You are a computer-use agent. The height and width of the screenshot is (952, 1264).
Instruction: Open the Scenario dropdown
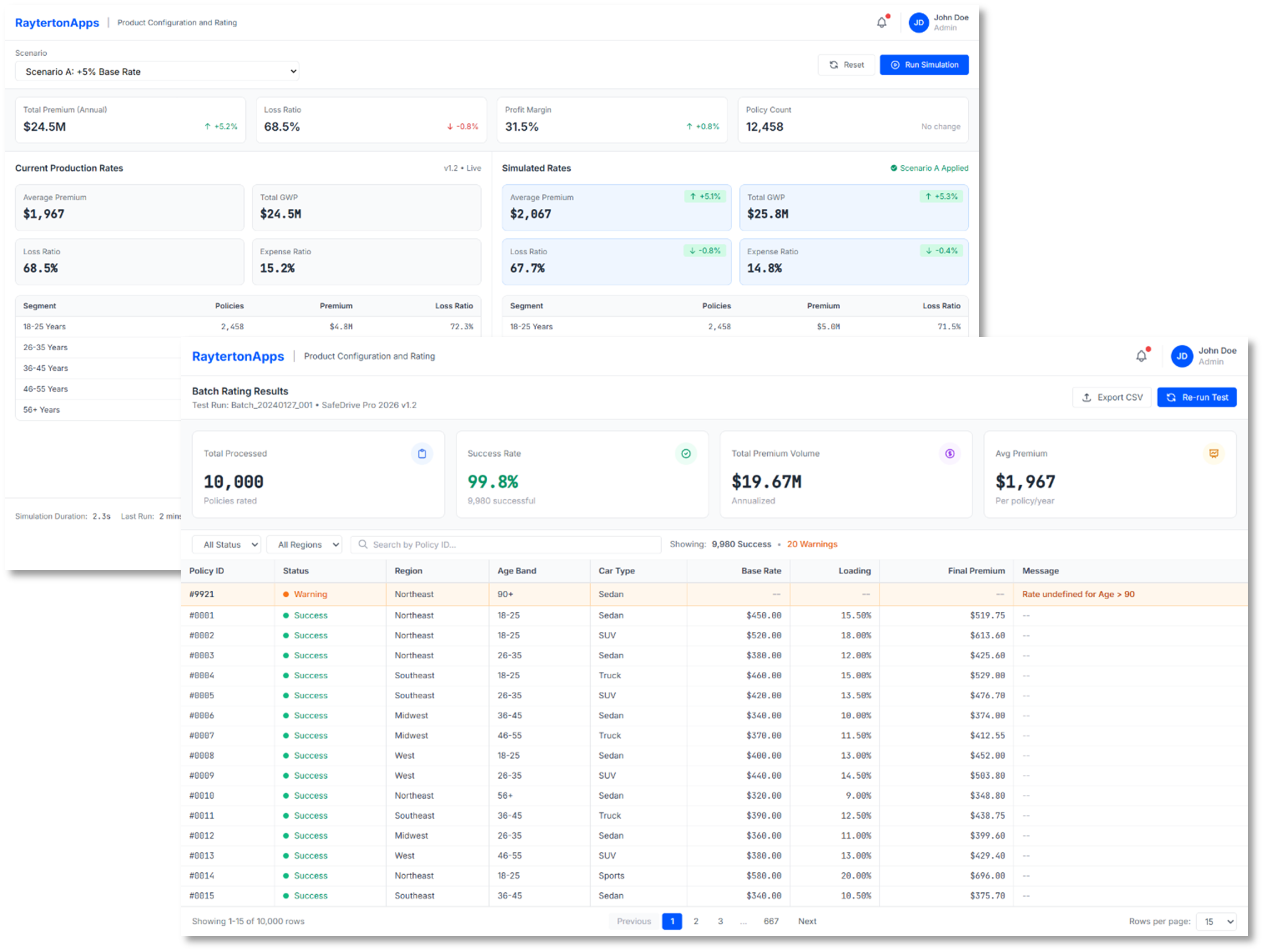[x=157, y=71]
